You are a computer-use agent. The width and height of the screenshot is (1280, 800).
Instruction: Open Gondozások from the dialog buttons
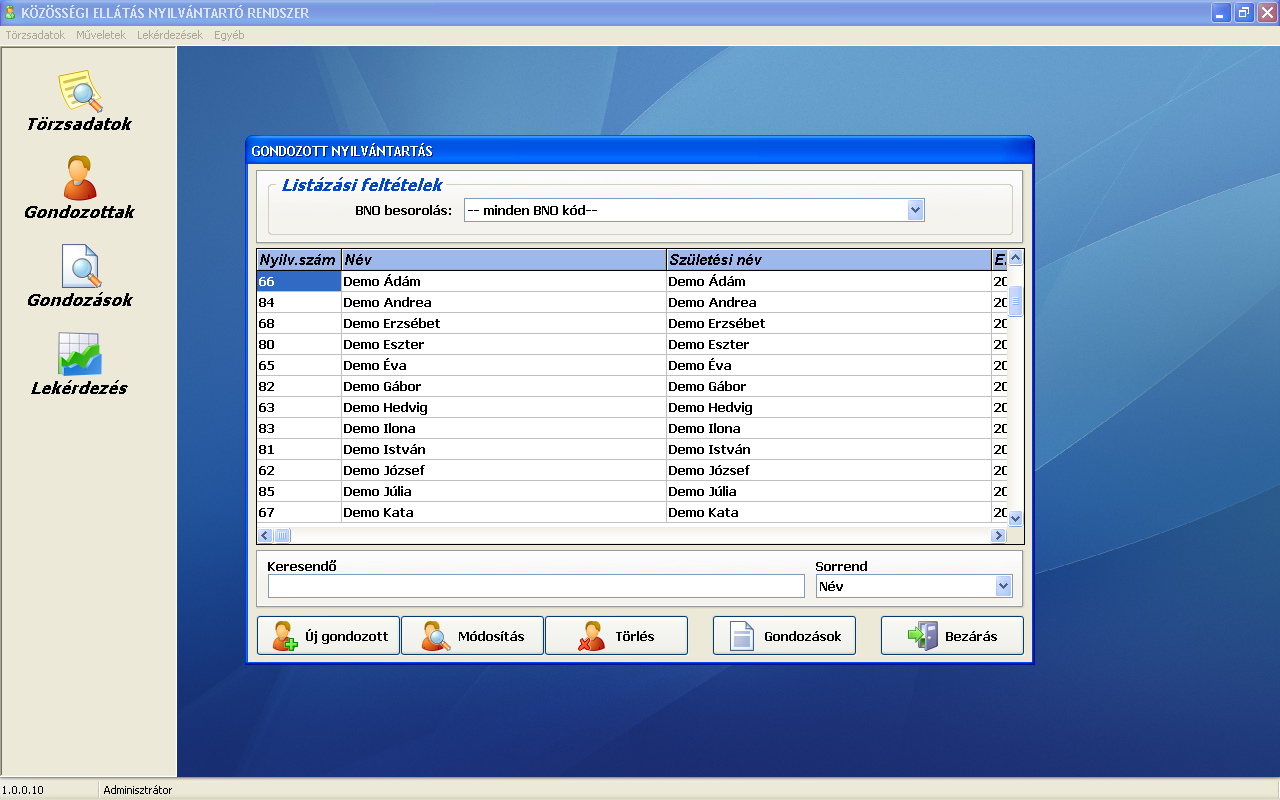click(x=784, y=636)
